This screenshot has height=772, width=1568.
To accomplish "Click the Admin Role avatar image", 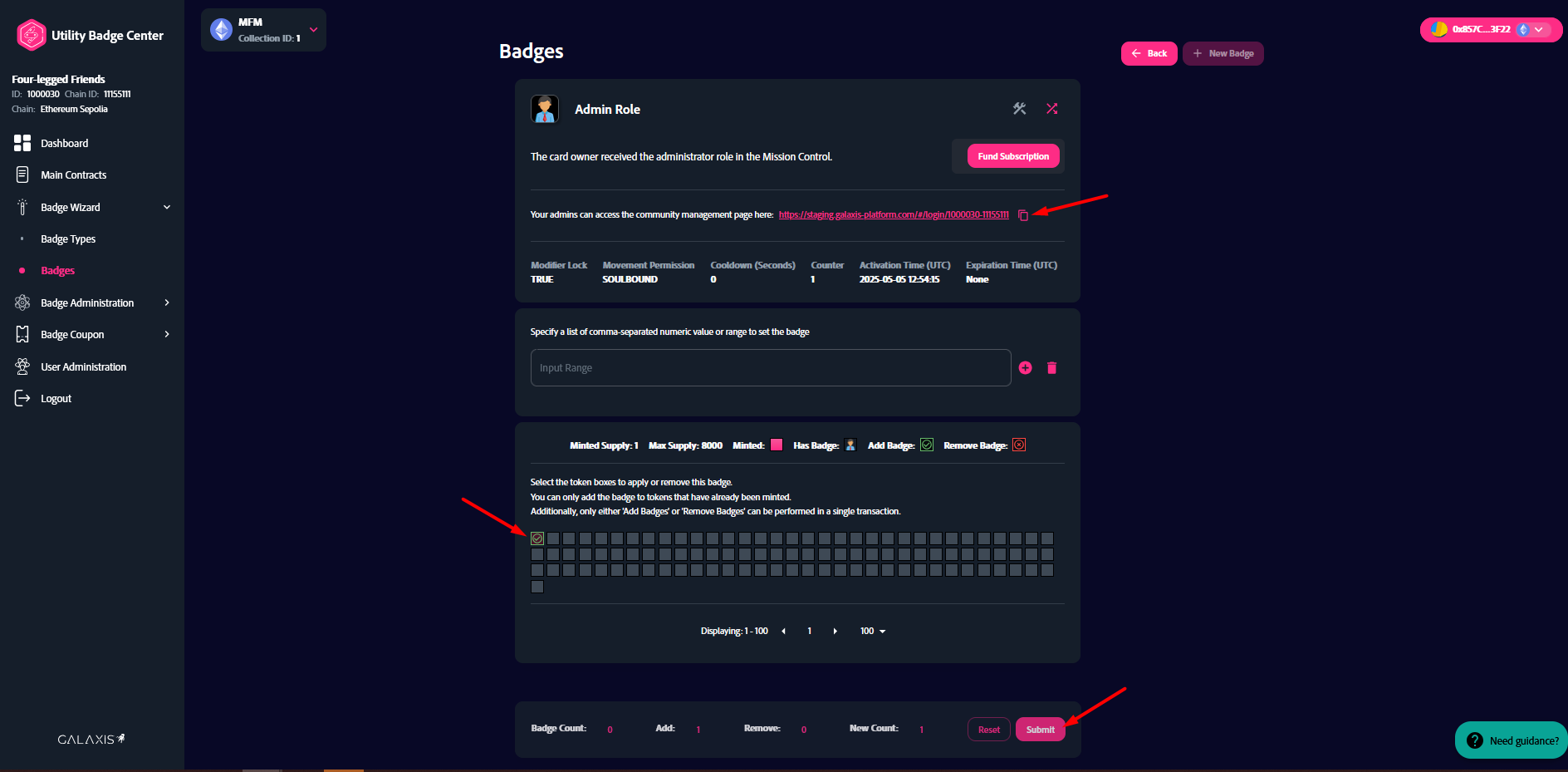I will pos(545,109).
